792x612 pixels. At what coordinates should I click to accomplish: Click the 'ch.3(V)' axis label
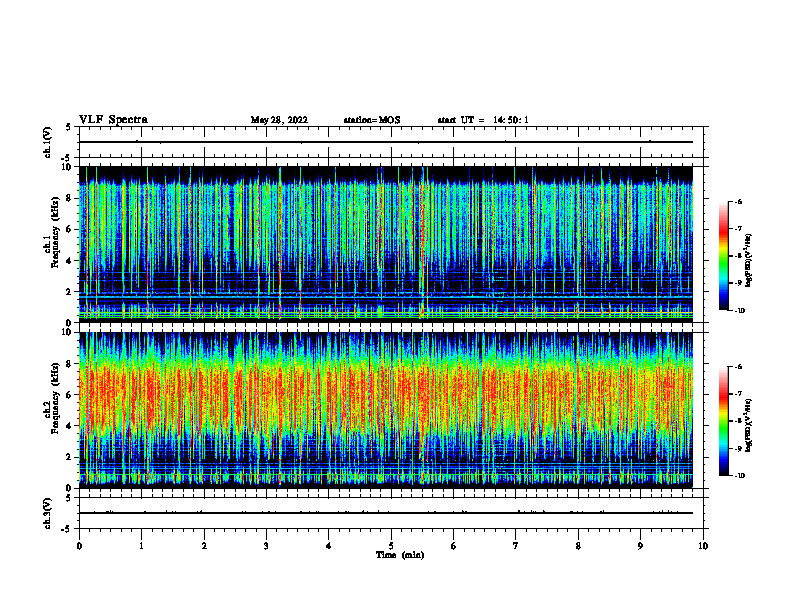(x=47, y=513)
